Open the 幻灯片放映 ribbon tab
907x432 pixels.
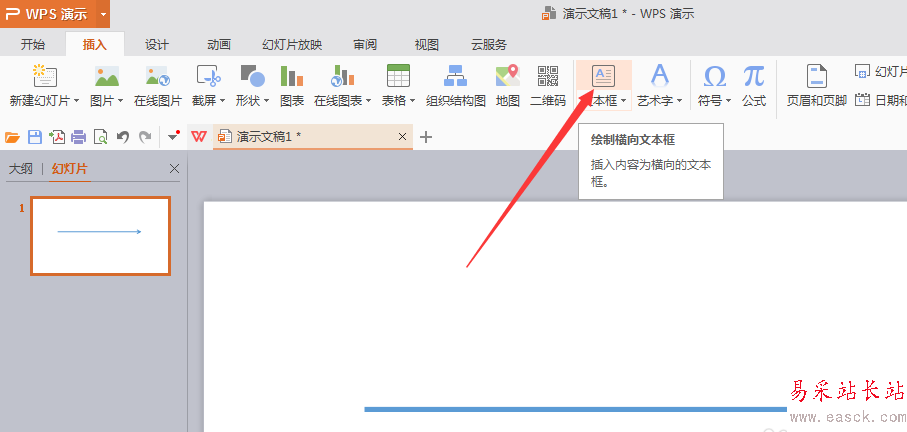pyautogui.click(x=292, y=45)
